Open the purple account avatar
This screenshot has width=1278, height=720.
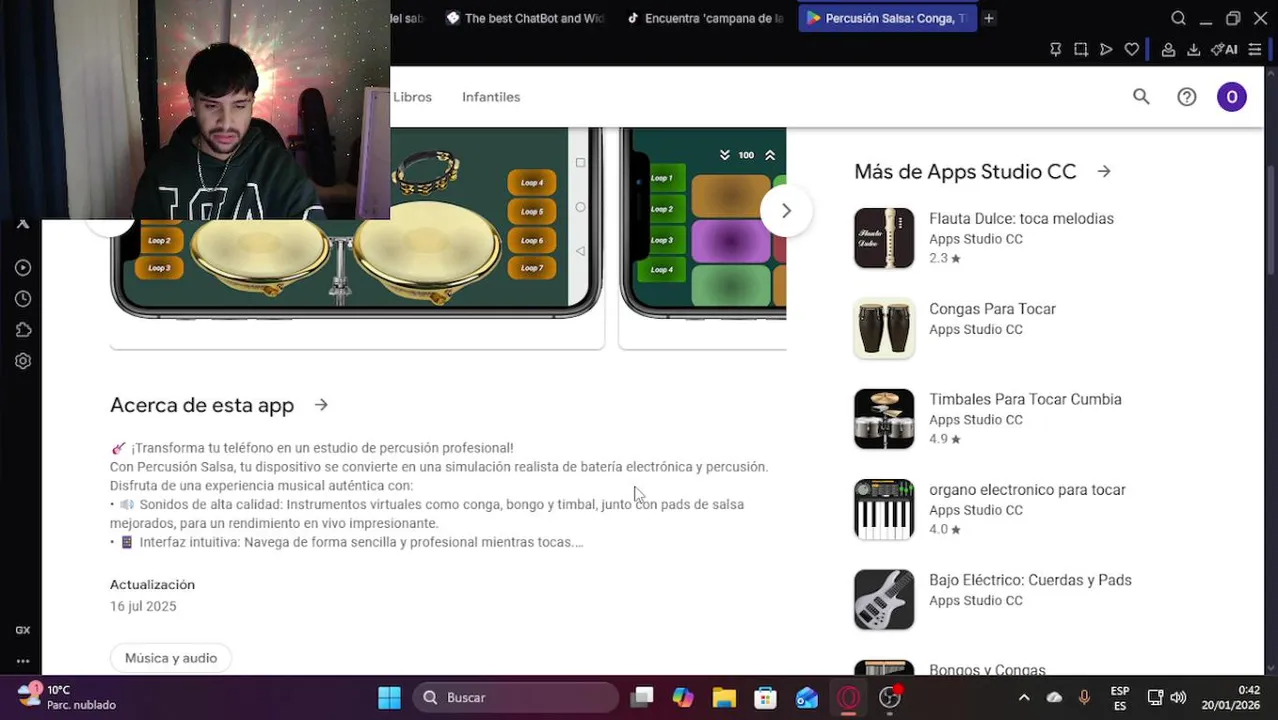coord(1231,97)
